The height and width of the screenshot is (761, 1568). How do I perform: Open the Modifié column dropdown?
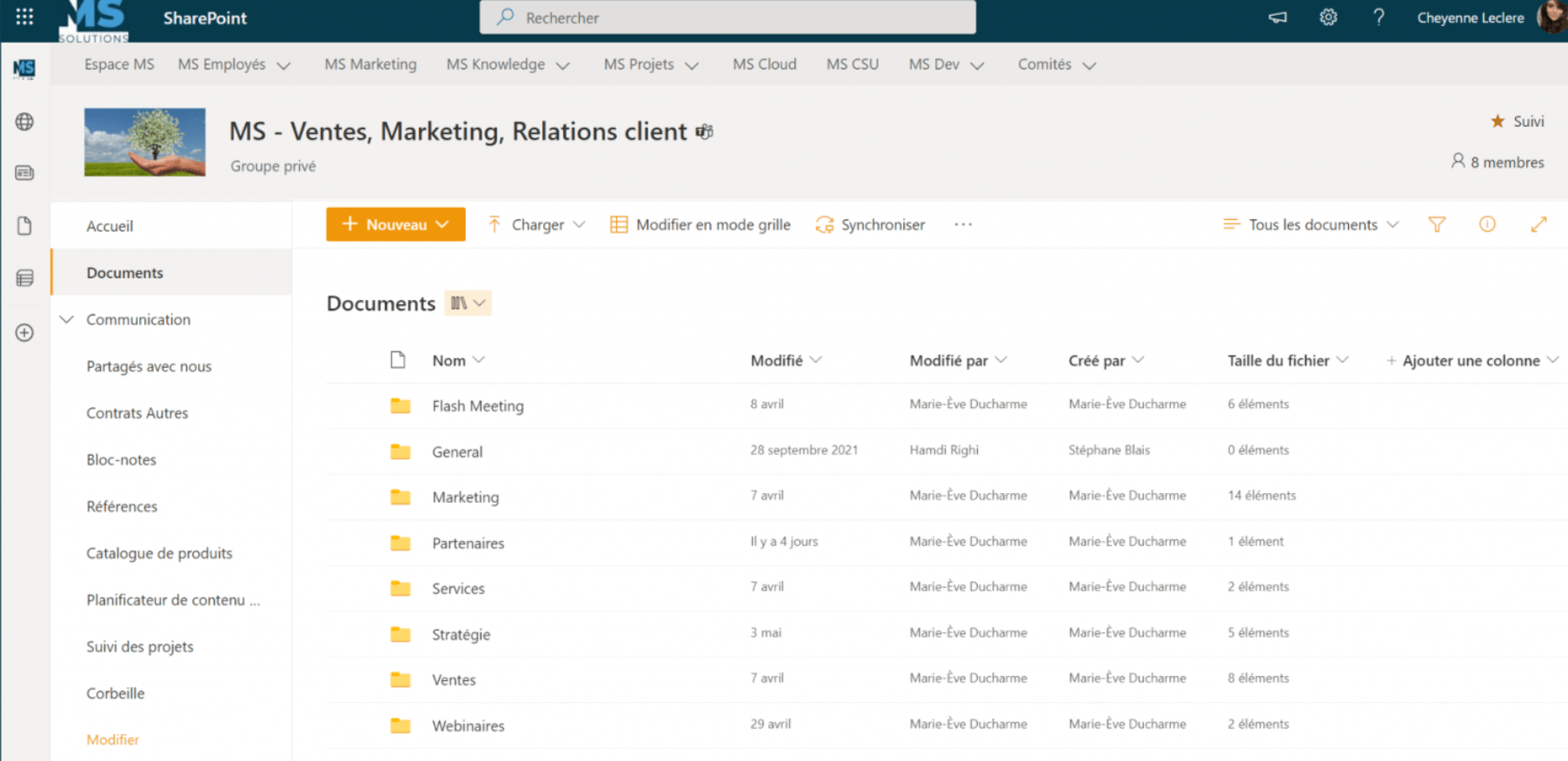(786, 360)
